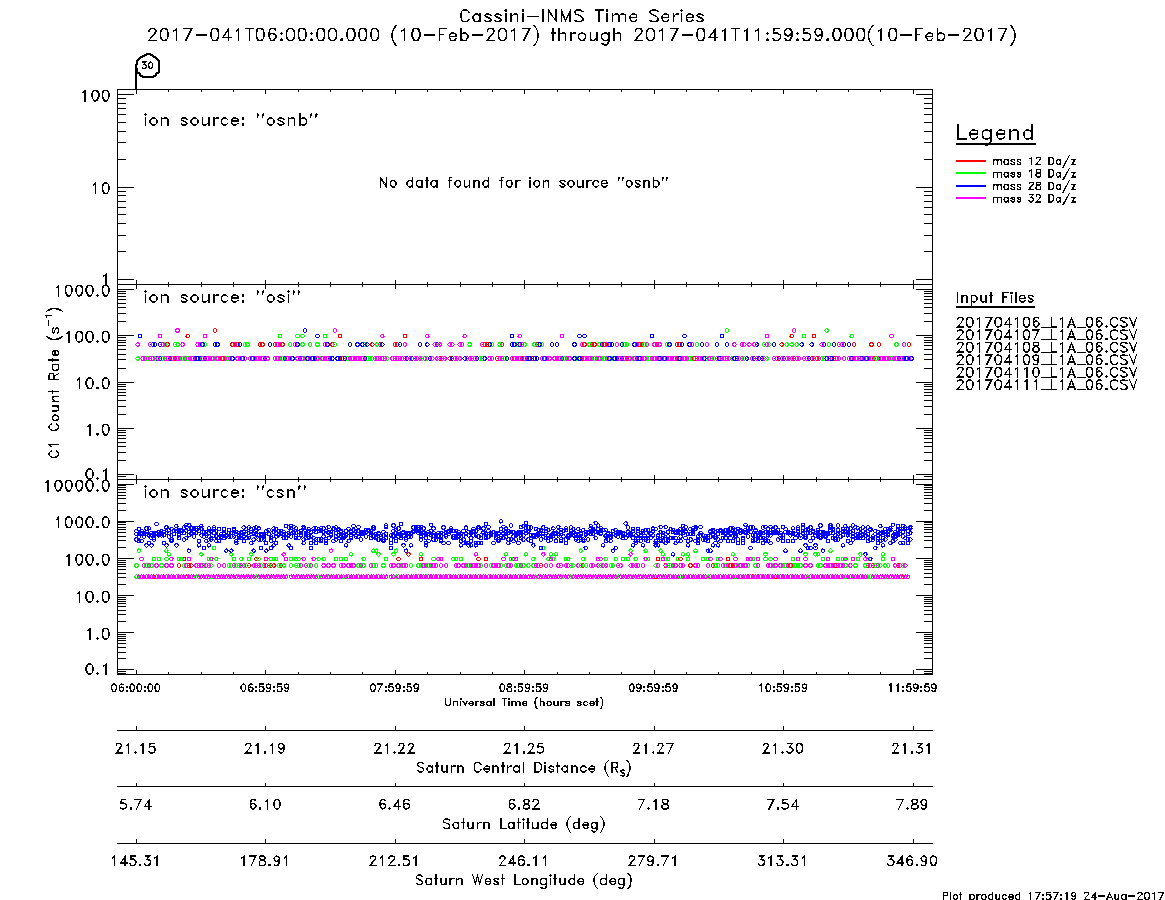The width and height of the screenshot is (1165, 900).
Task: Click the Cassini-INMS Time Series title
Action: coord(582,16)
